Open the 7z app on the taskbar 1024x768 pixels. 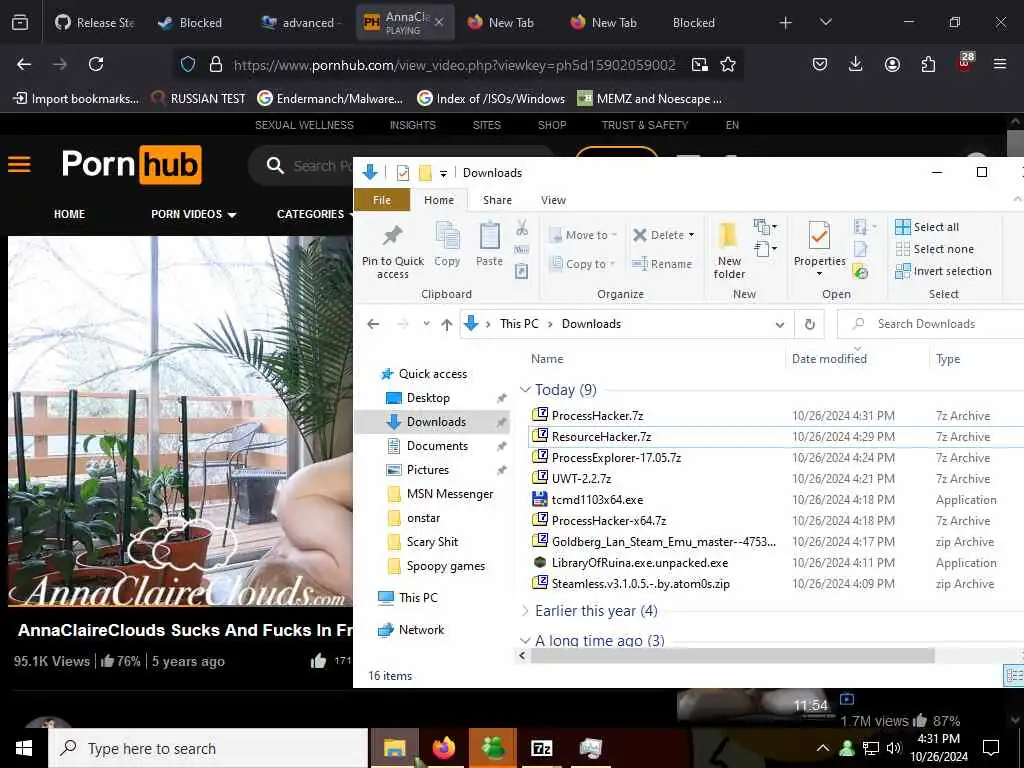(541, 748)
